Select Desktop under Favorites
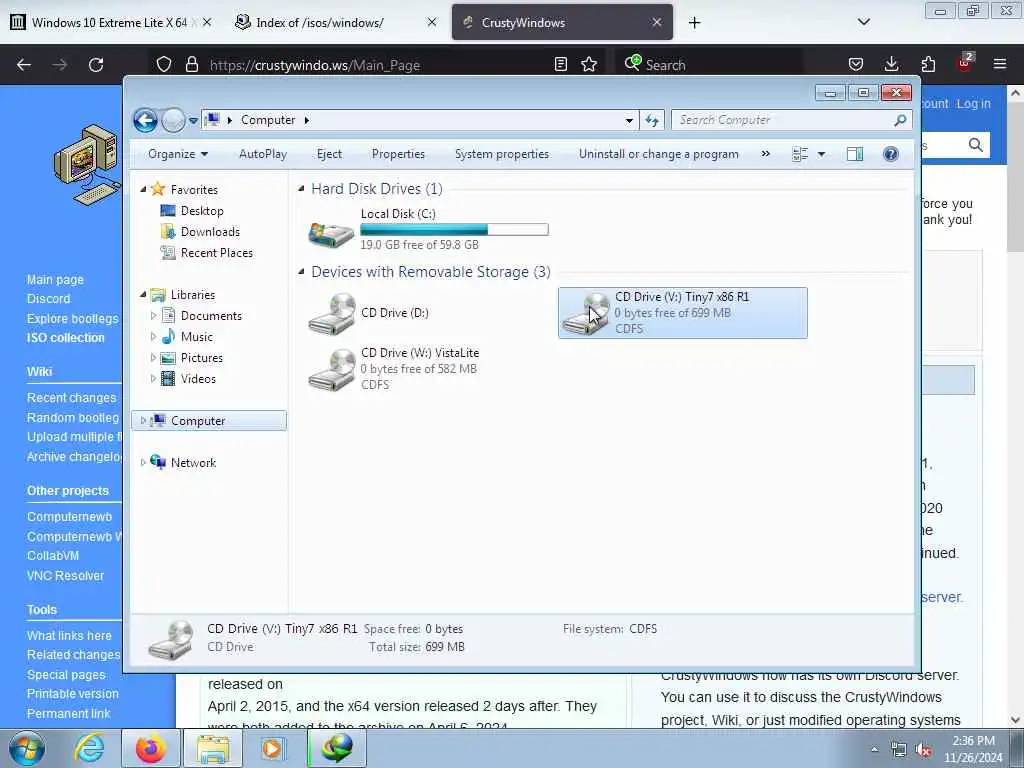Image resolution: width=1024 pixels, height=768 pixels. (x=202, y=211)
